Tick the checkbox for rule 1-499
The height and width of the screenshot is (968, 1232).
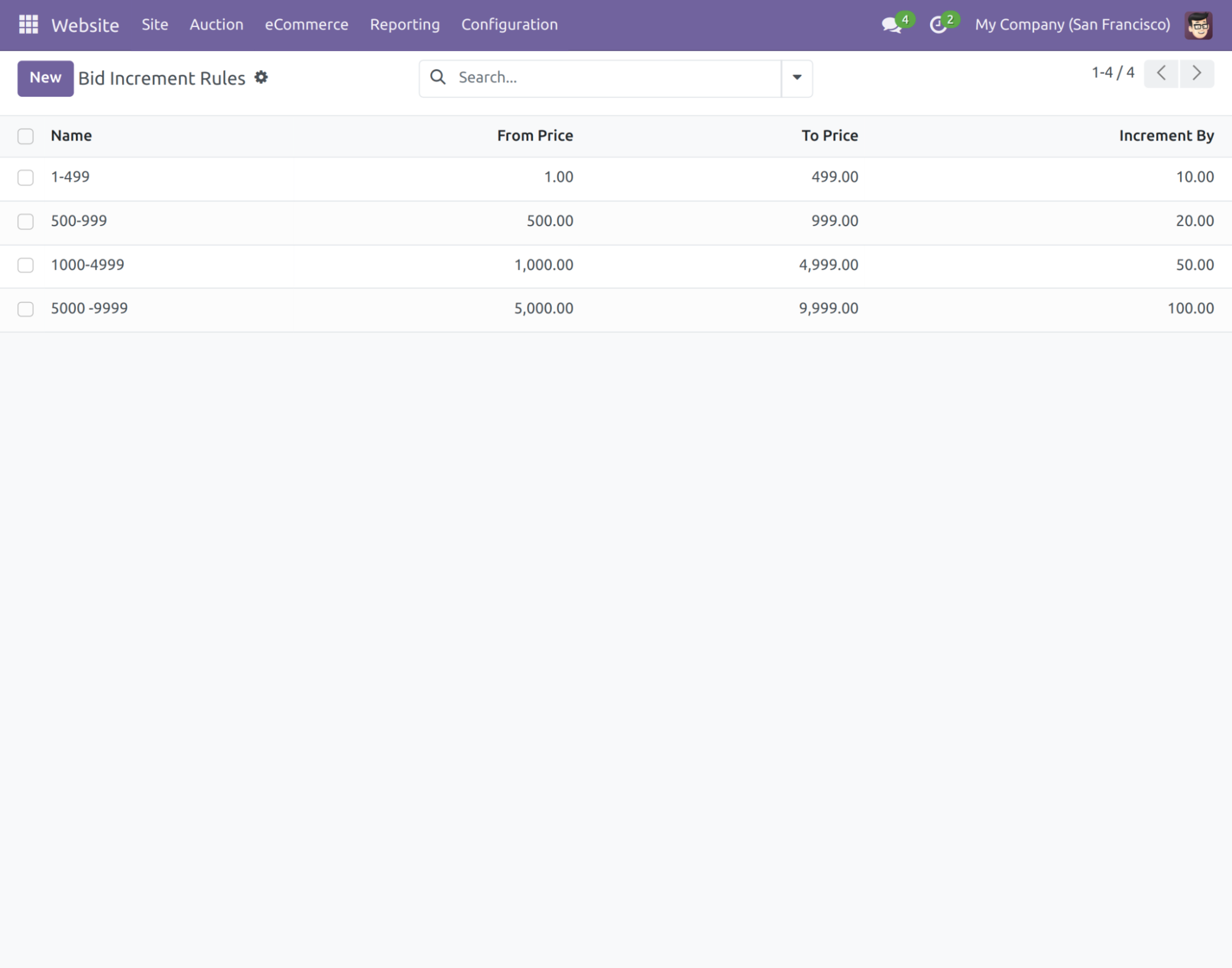(x=25, y=177)
